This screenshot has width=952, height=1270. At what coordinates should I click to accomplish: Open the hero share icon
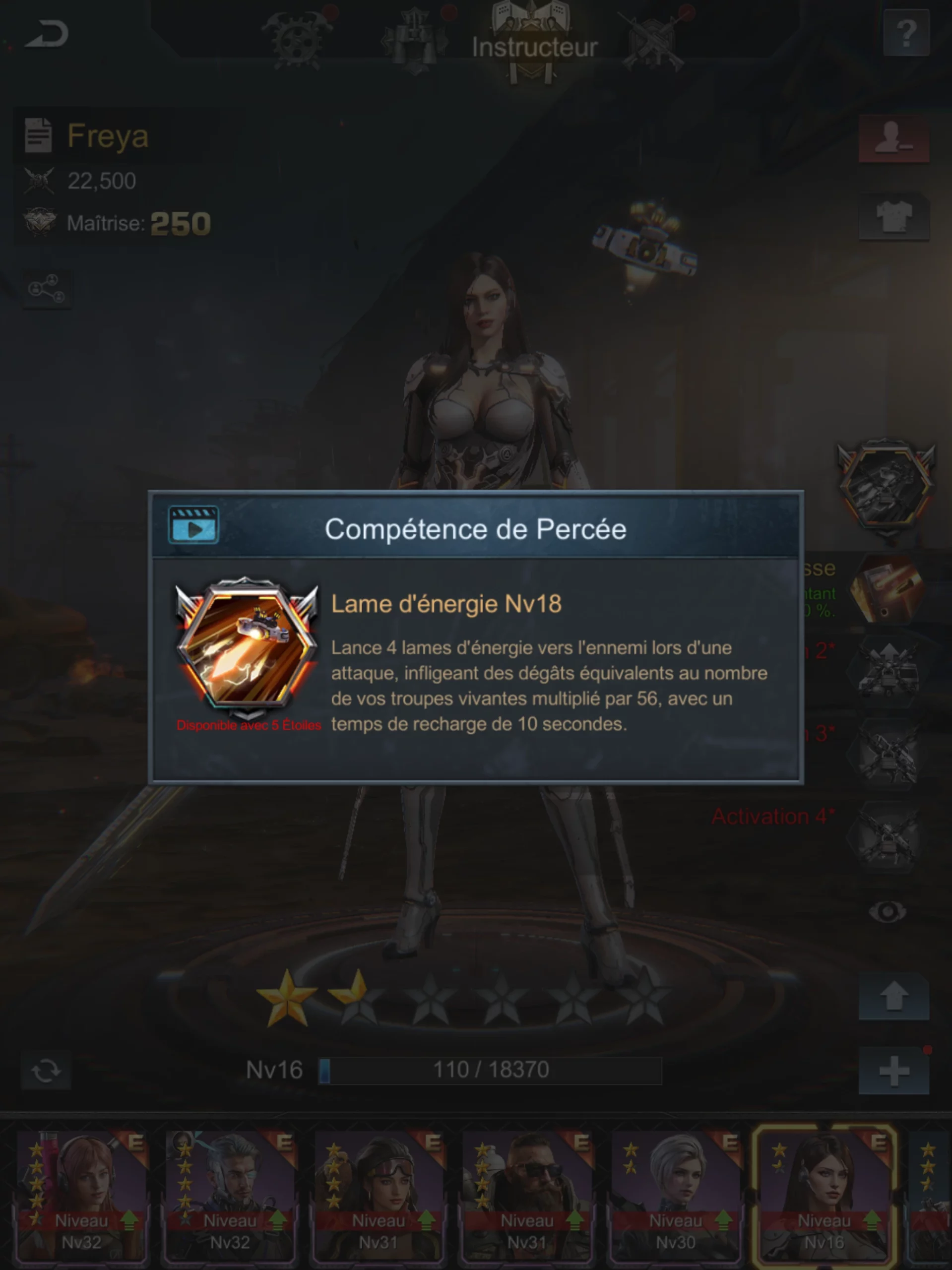tap(47, 289)
